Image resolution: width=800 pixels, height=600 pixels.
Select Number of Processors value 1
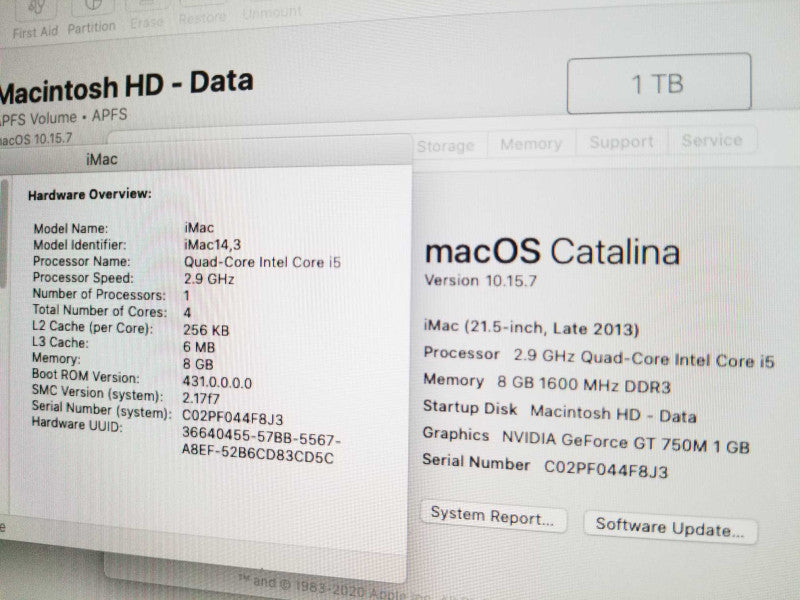187,295
